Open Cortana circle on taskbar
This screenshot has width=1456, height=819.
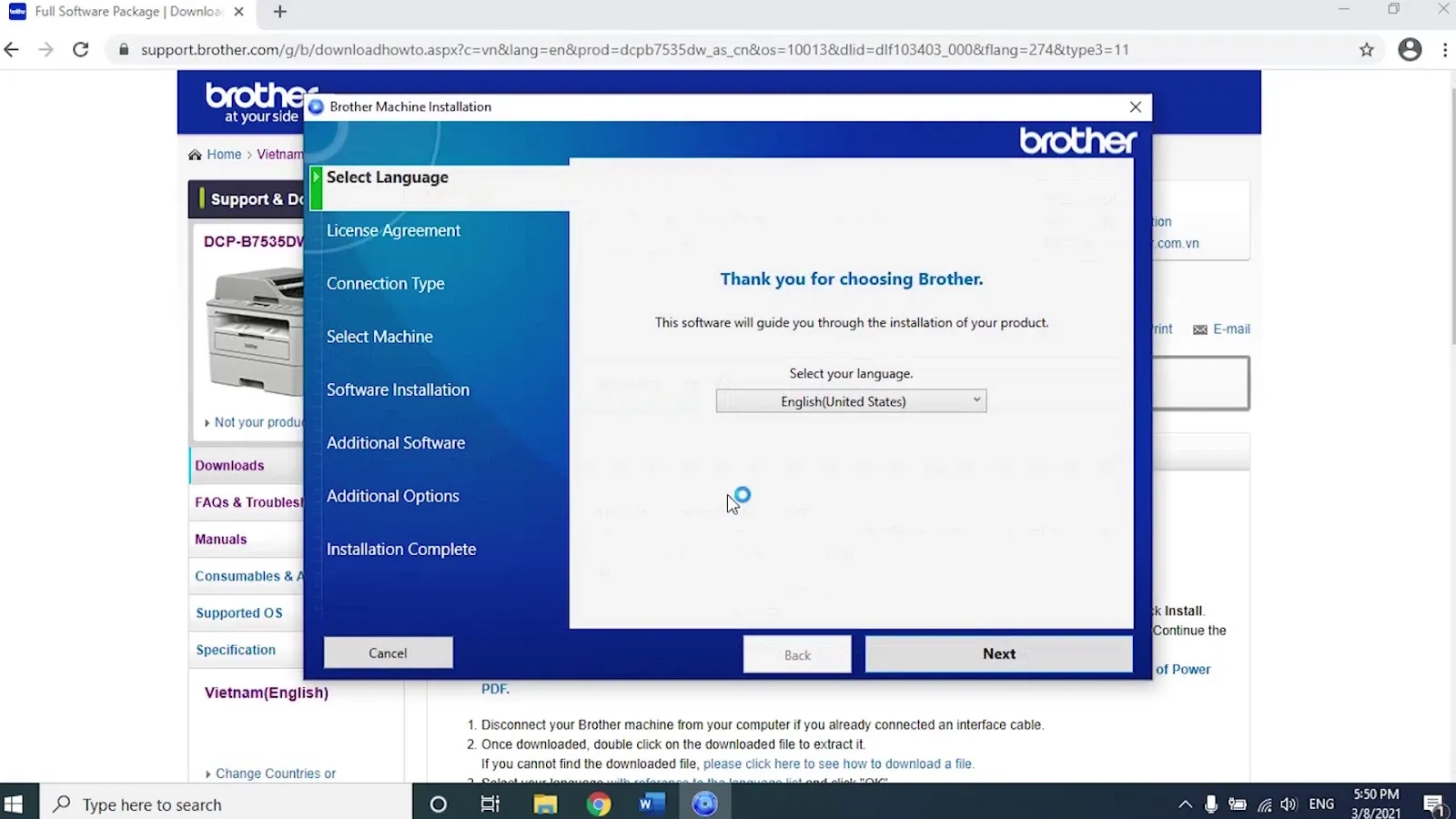(x=438, y=804)
